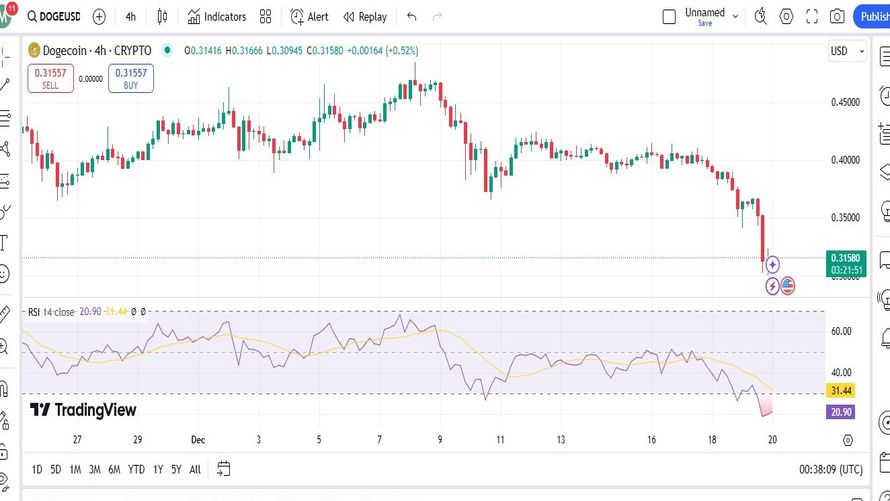The image size is (890, 501).
Task: Click the 0.31557 SELL button
Action: coord(51,78)
